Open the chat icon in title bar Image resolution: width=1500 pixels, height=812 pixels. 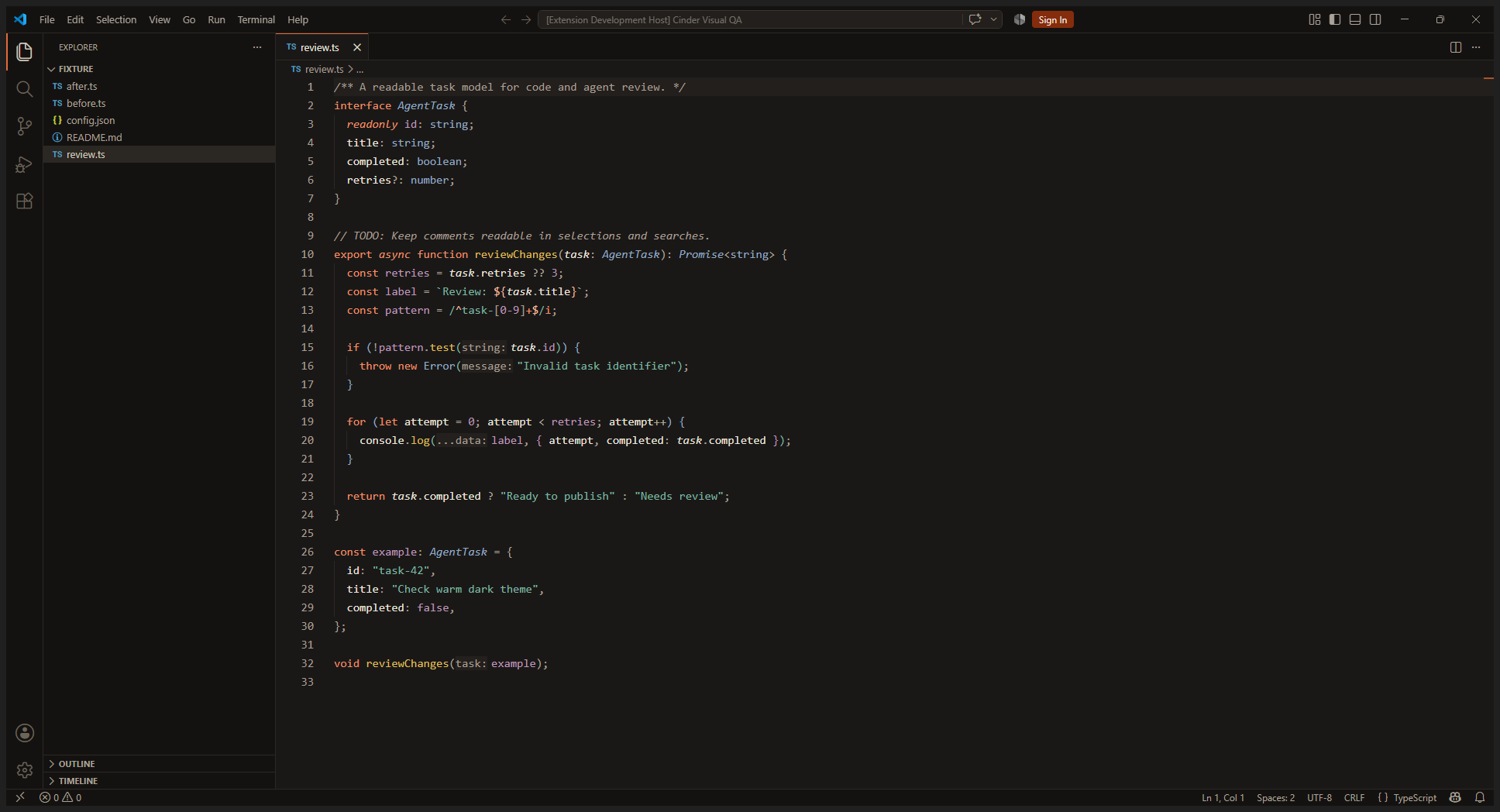(x=975, y=19)
